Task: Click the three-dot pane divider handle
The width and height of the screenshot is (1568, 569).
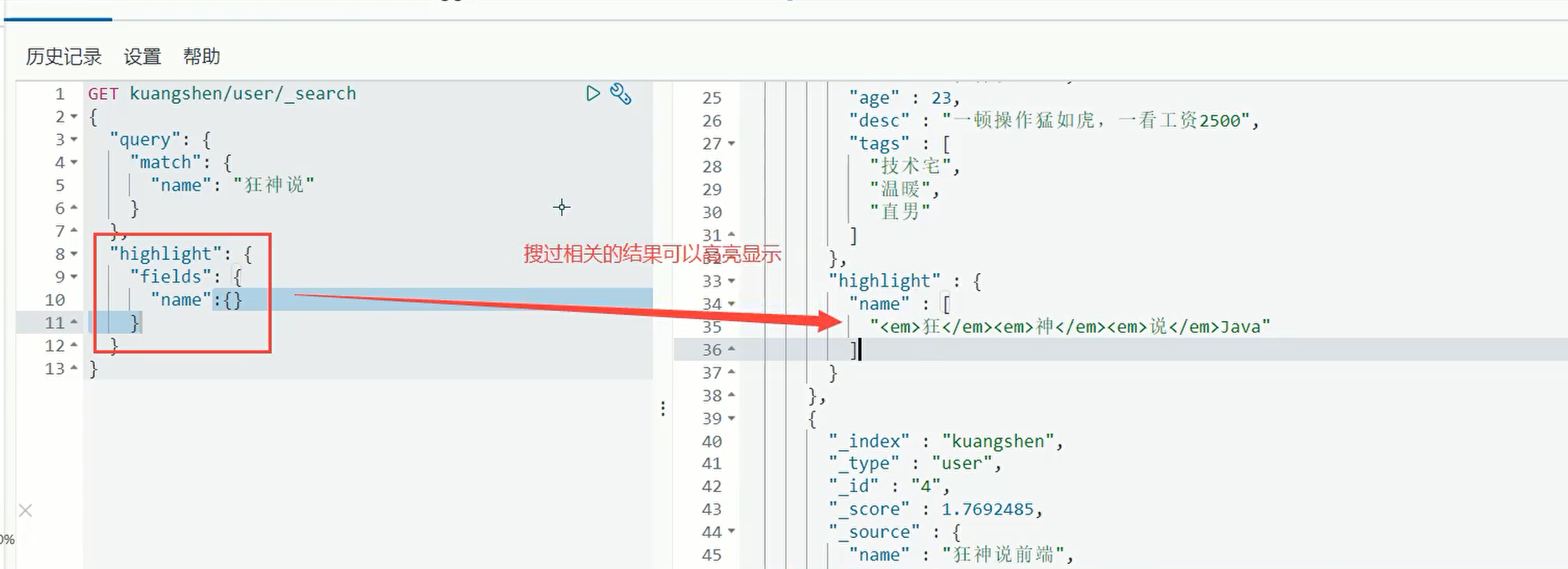Action: coord(662,408)
